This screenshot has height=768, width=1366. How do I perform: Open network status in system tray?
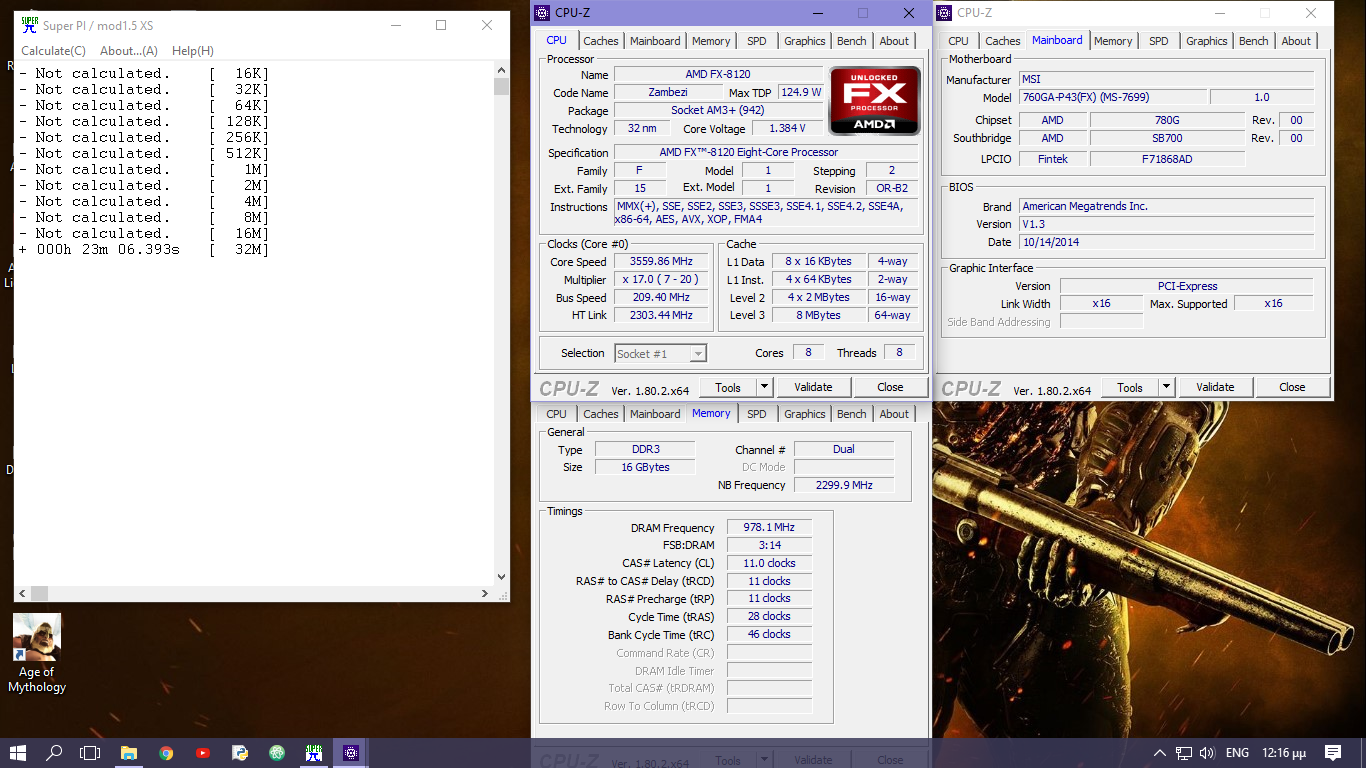coord(1184,753)
